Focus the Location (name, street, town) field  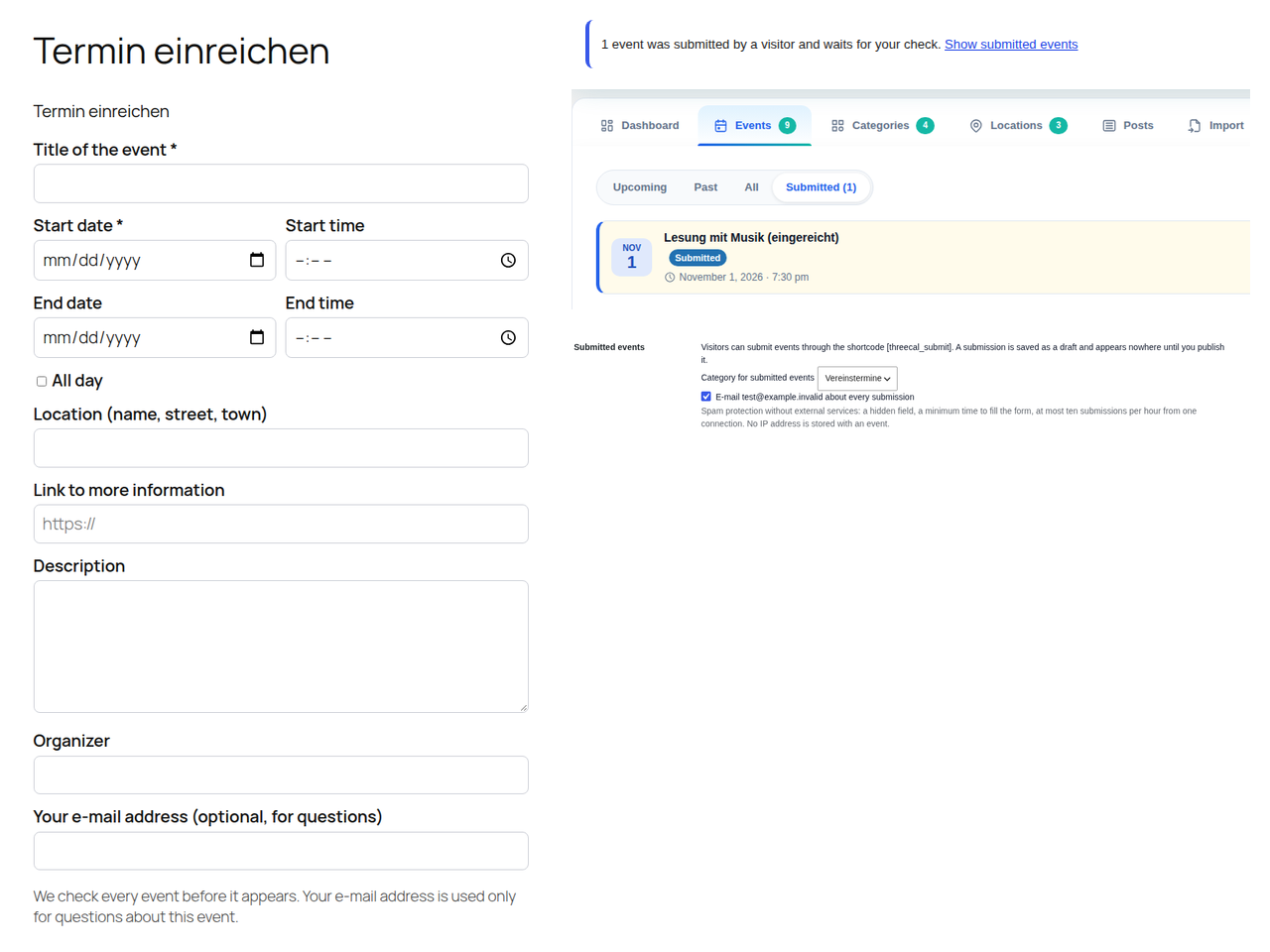pos(281,448)
